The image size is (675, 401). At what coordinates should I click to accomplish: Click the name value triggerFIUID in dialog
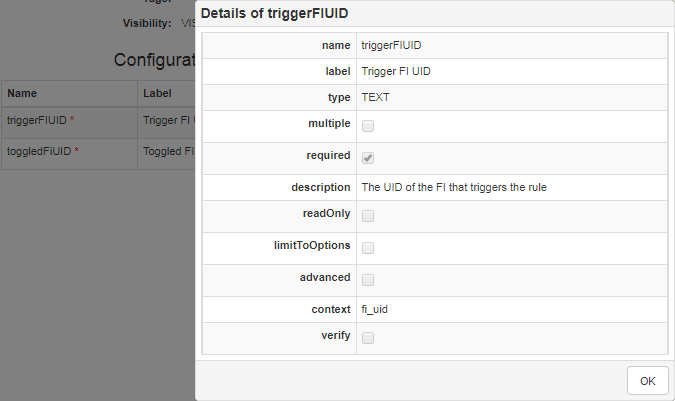(x=391, y=46)
